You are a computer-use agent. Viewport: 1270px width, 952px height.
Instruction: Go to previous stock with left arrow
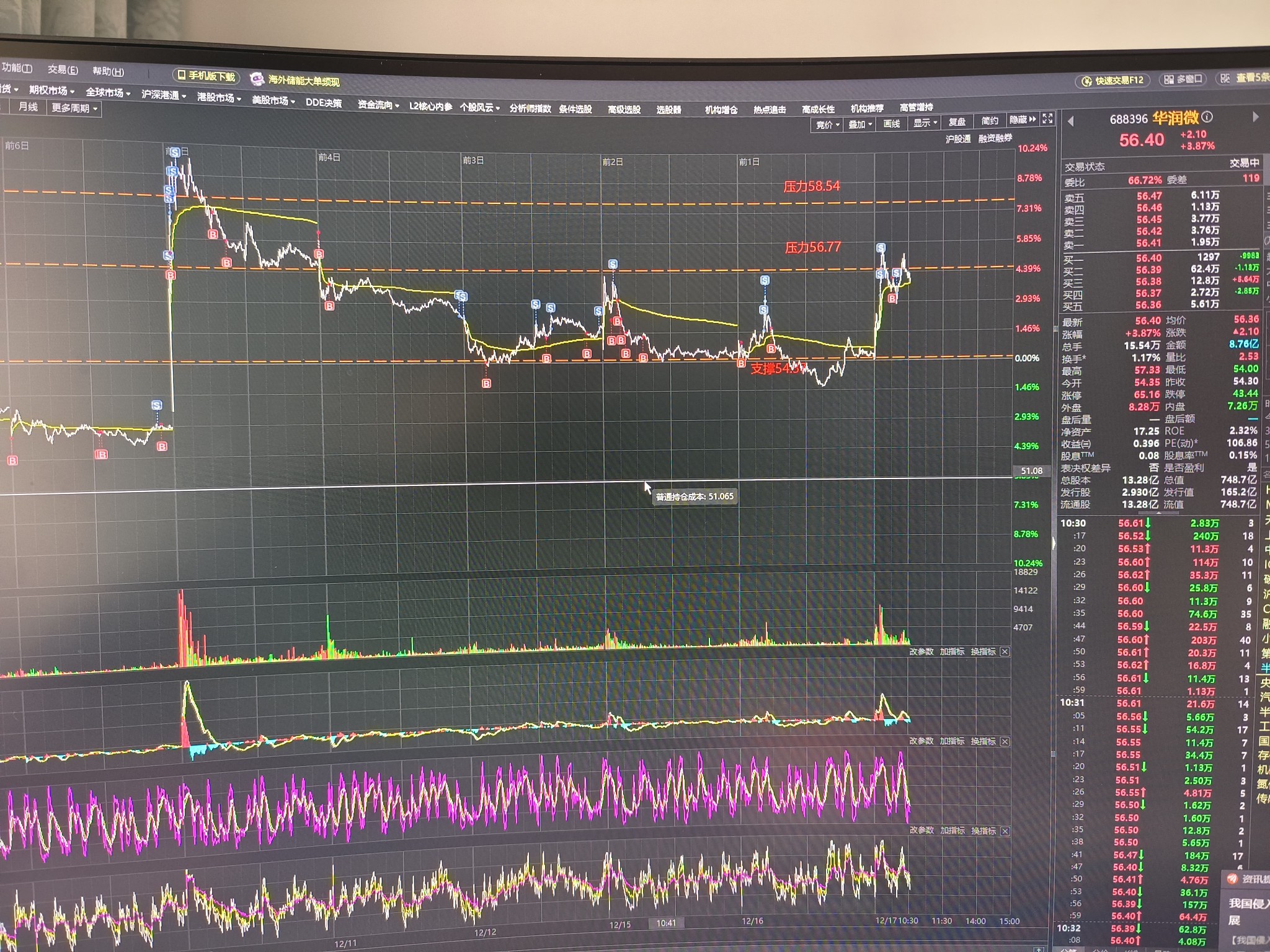click(x=1071, y=121)
